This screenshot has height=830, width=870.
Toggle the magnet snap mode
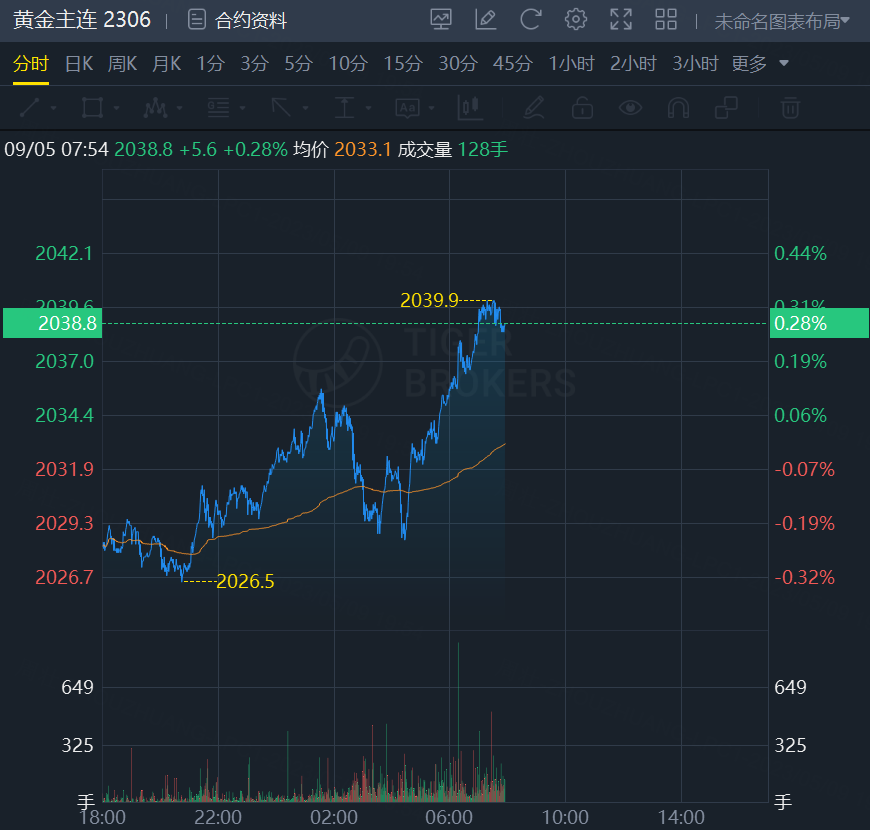click(678, 107)
